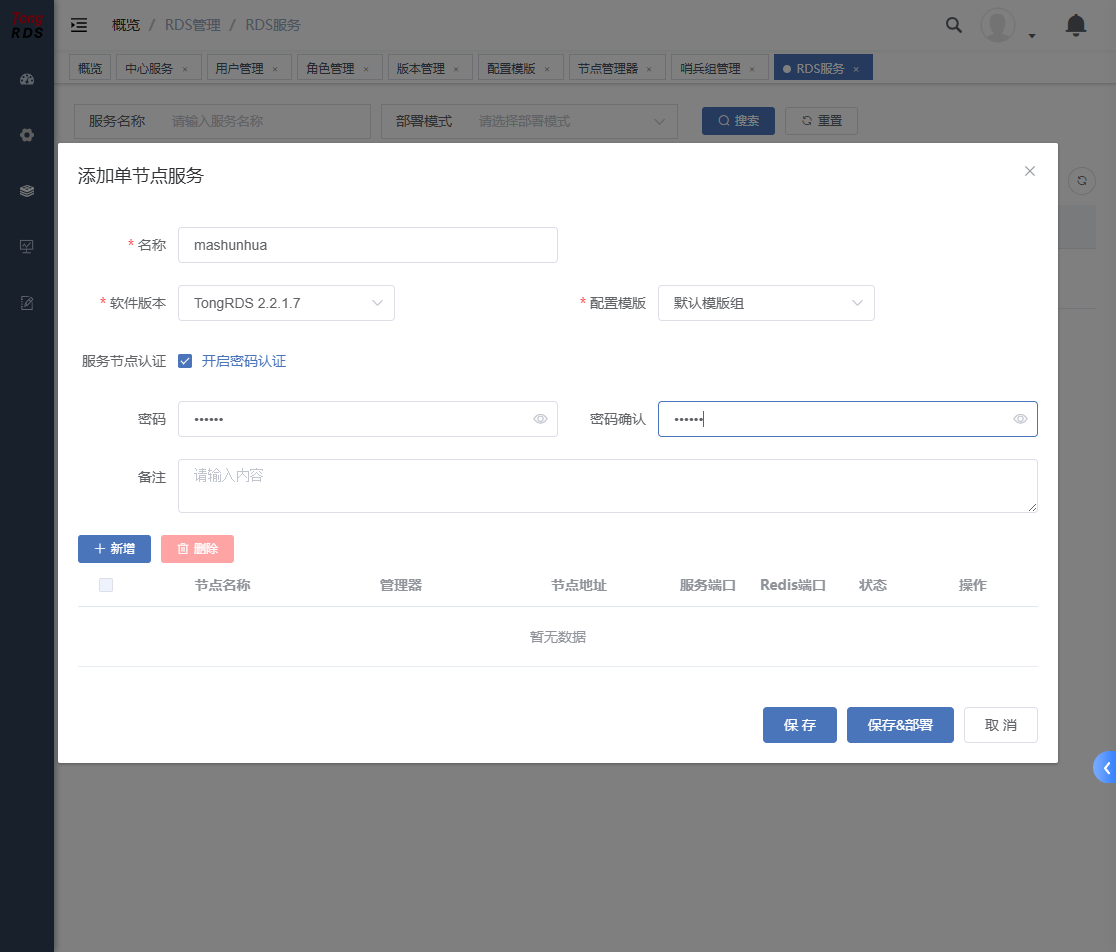Uncheck 开启密码认证 checkbox
The height and width of the screenshot is (952, 1116).
185,361
